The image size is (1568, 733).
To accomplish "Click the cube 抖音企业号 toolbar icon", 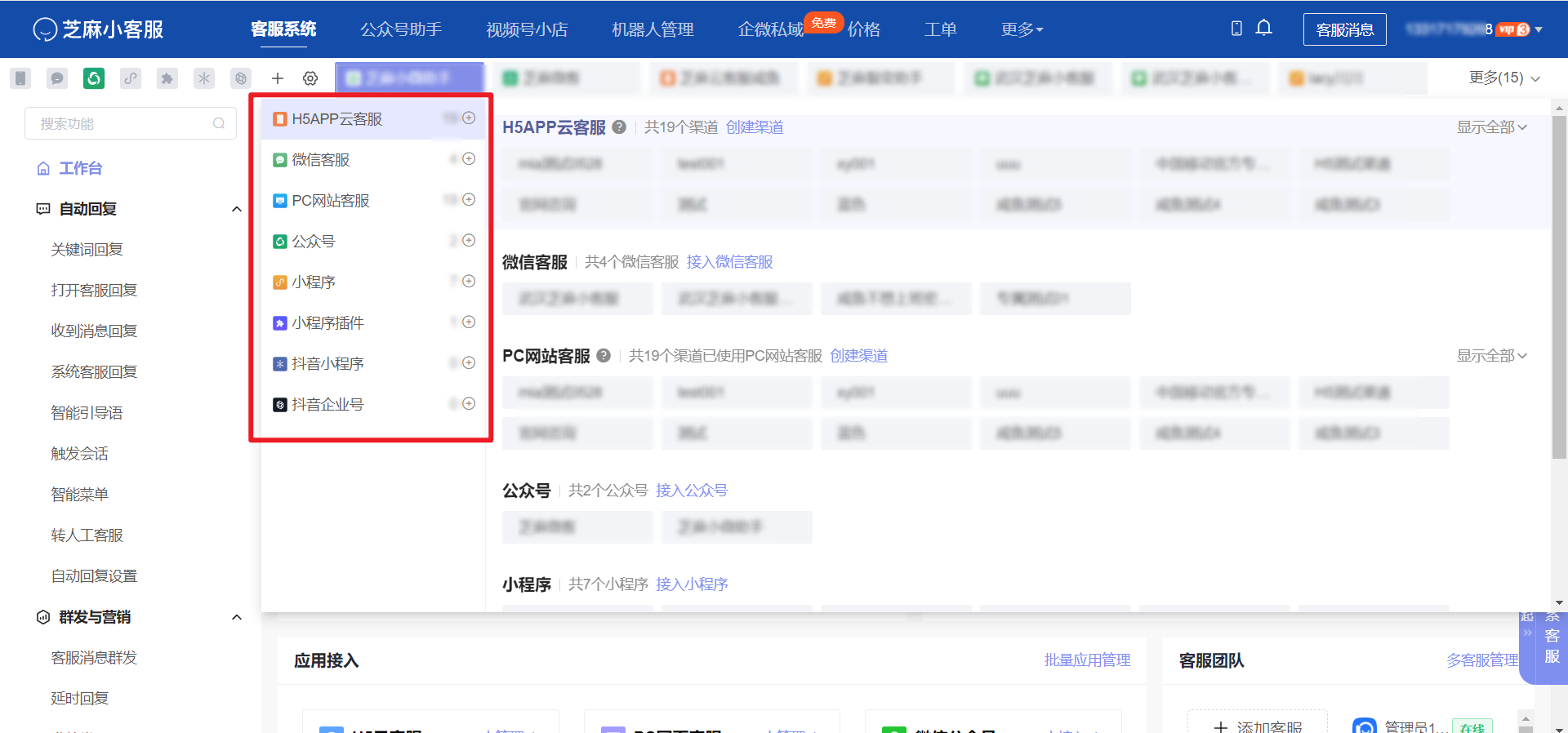I will [x=241, y=78].
